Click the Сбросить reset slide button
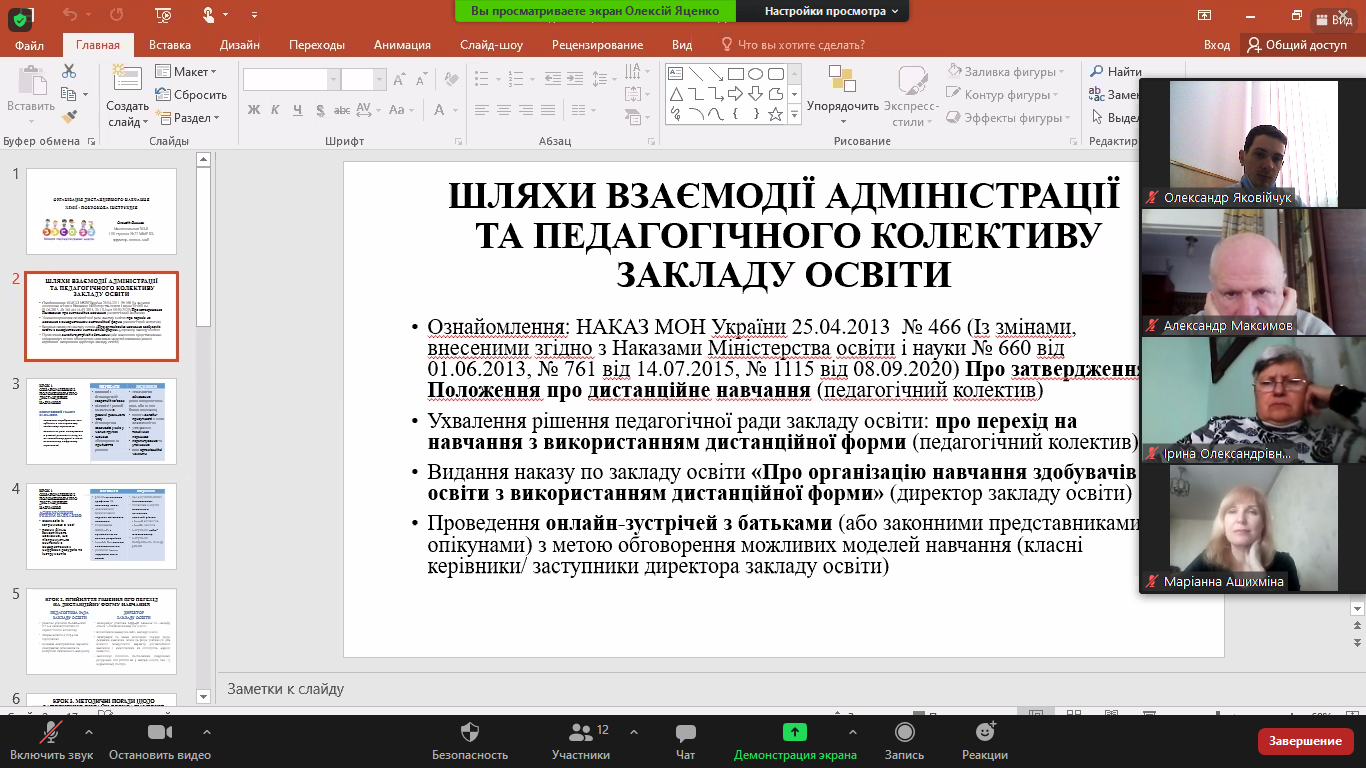The image size is (1366, 768). (x=191, y=95)
